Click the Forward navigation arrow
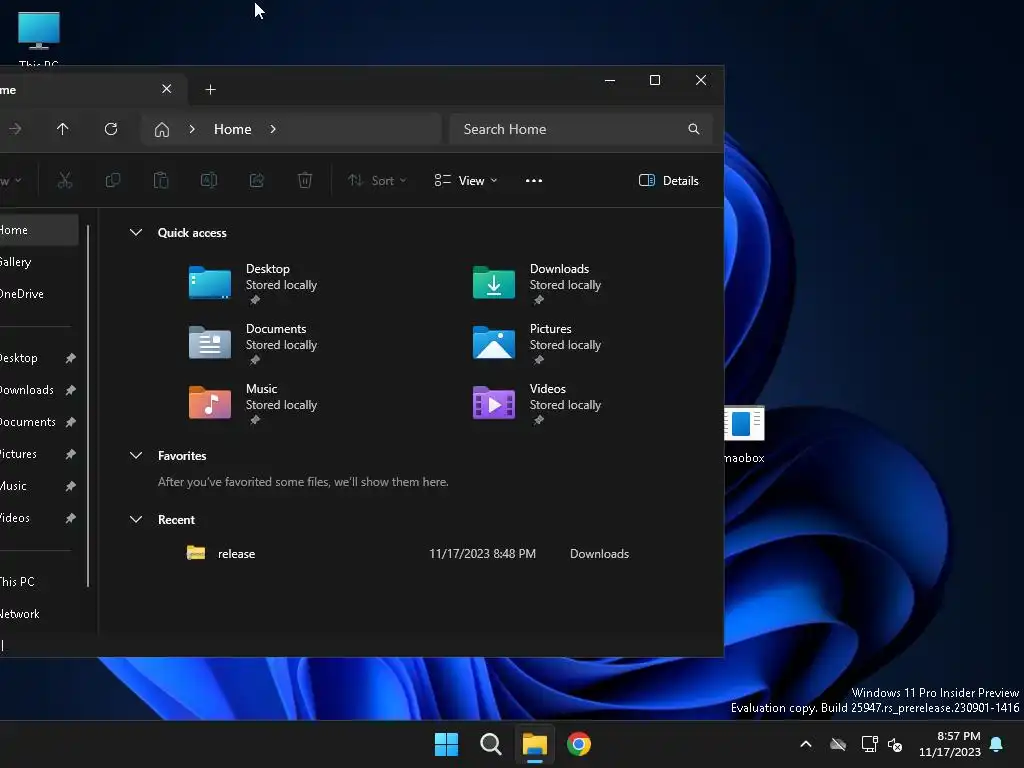1024x768 pixels. tap(16, 129)
